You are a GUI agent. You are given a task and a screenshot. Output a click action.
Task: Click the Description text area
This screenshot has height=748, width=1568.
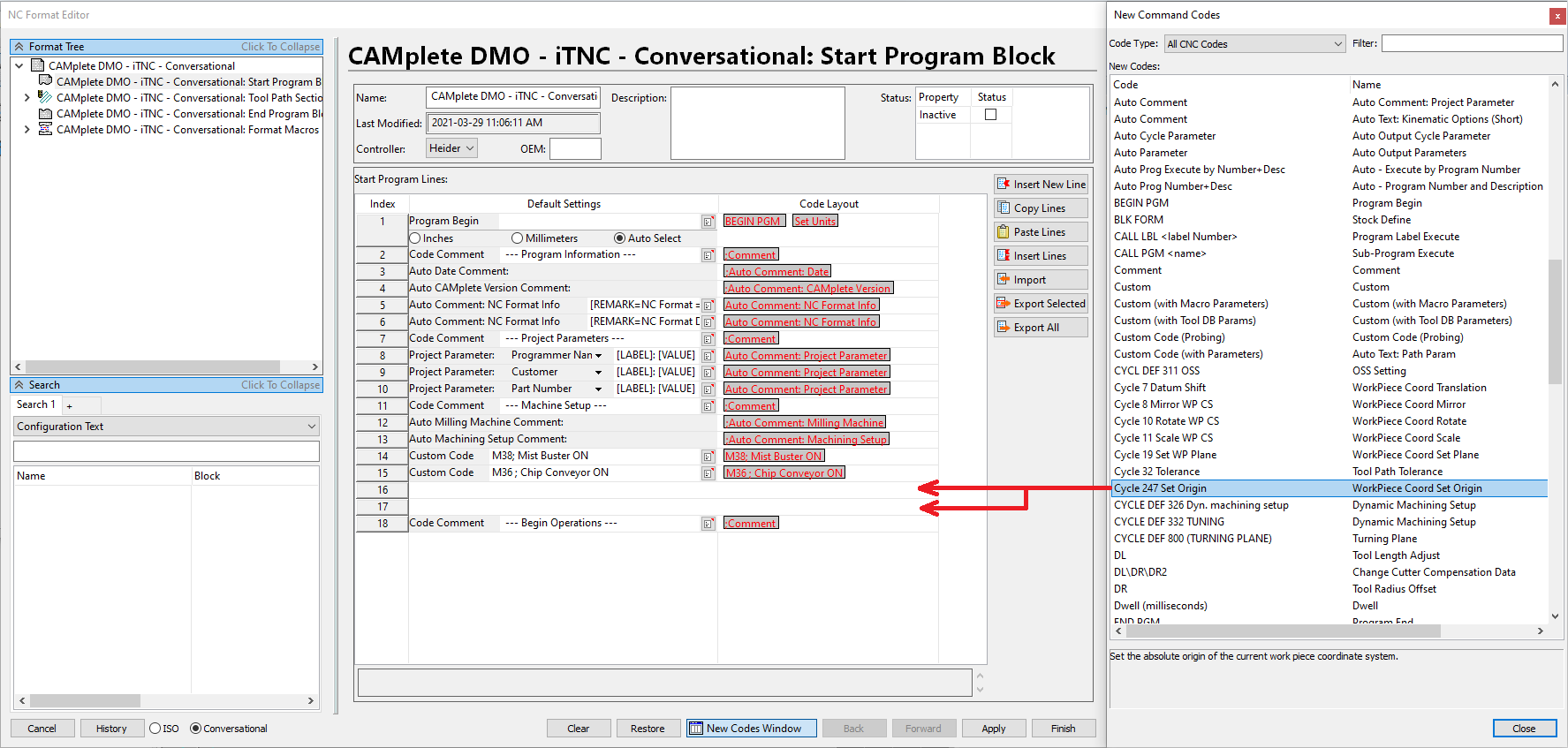point(758,123)
